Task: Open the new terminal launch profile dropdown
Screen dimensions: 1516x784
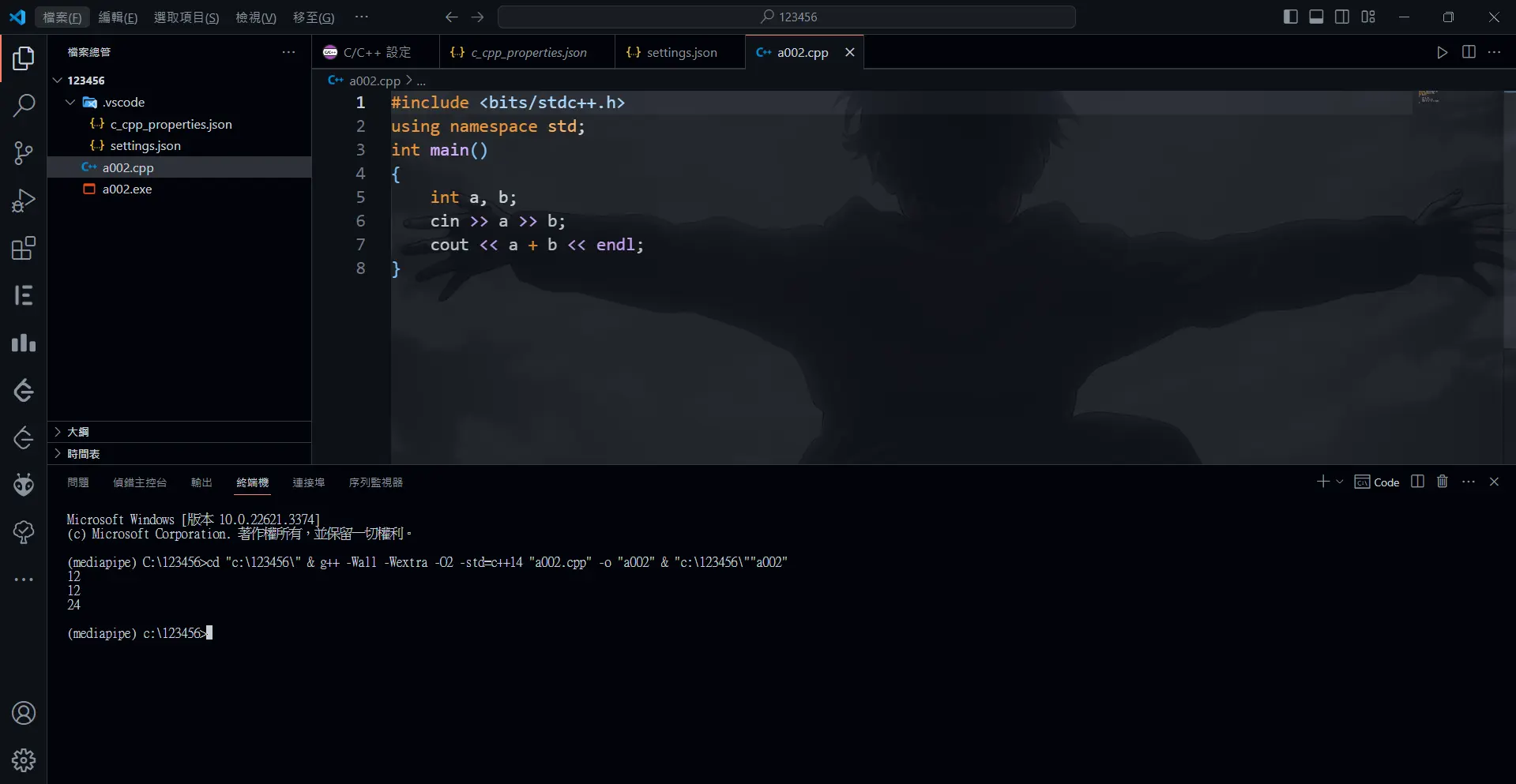Action: tap(1340, 482)
